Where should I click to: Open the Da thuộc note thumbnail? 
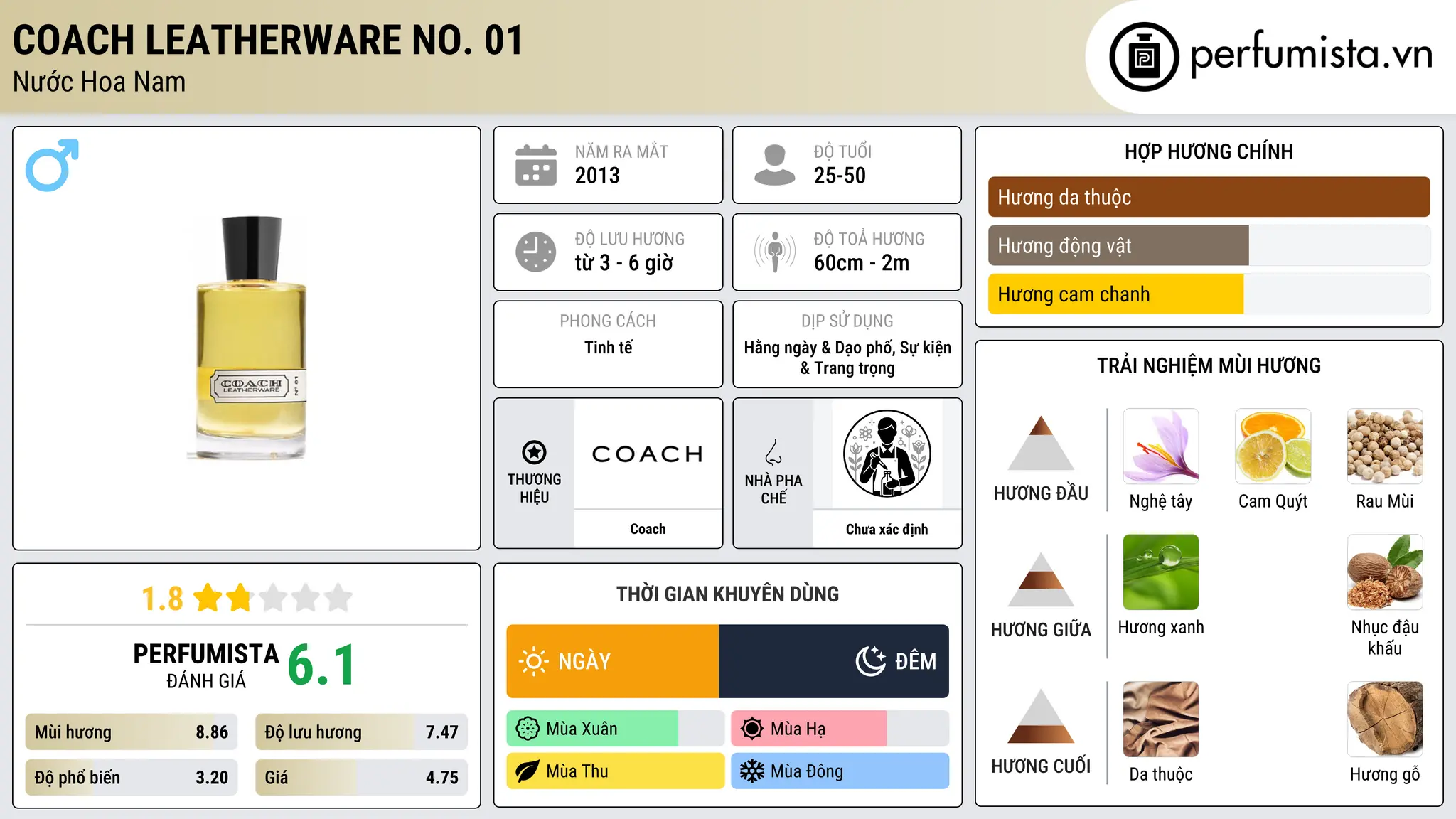pos(1161,719)
